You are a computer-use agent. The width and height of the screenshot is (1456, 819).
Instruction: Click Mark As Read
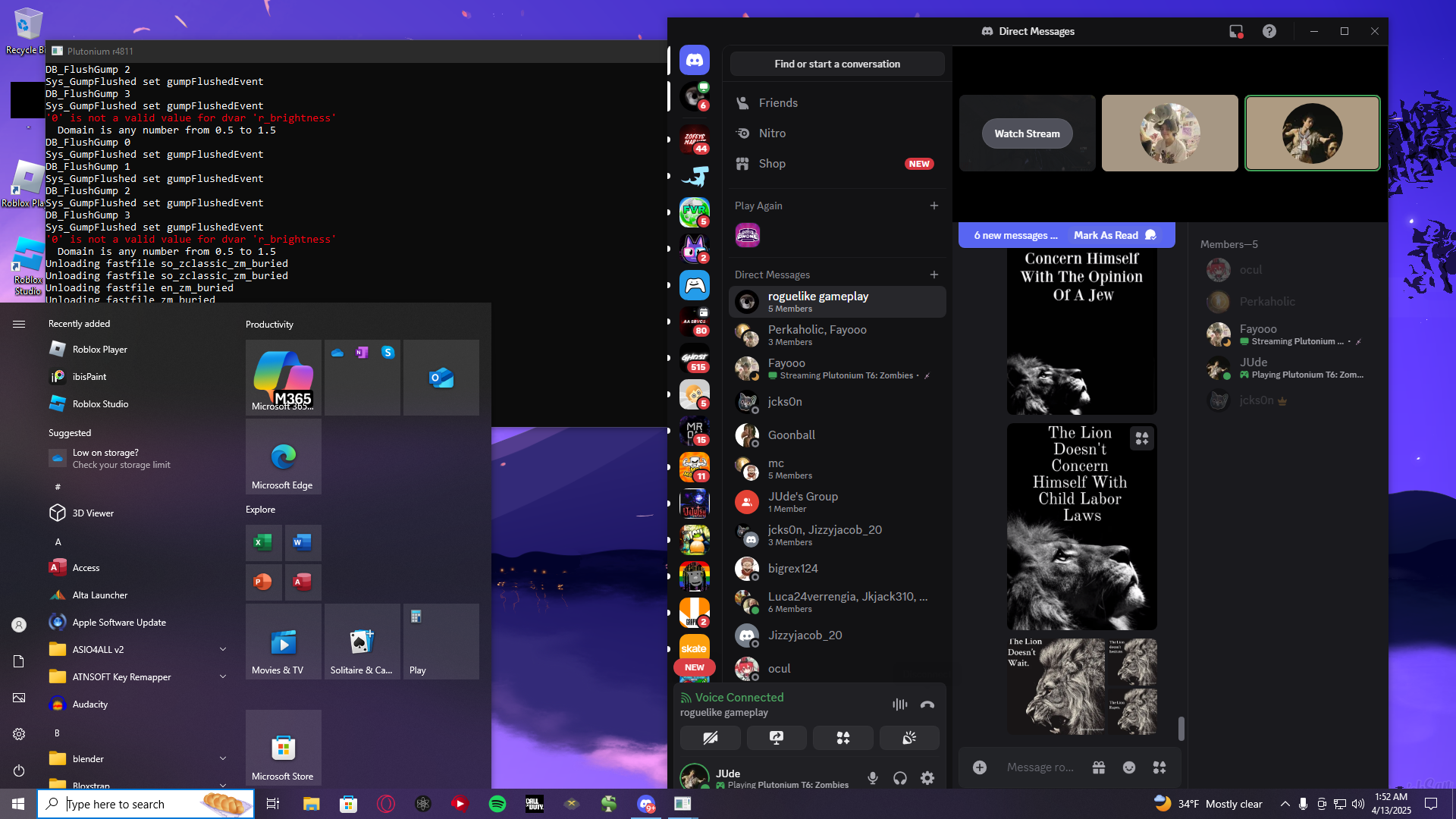click(x=1106, y=235)
